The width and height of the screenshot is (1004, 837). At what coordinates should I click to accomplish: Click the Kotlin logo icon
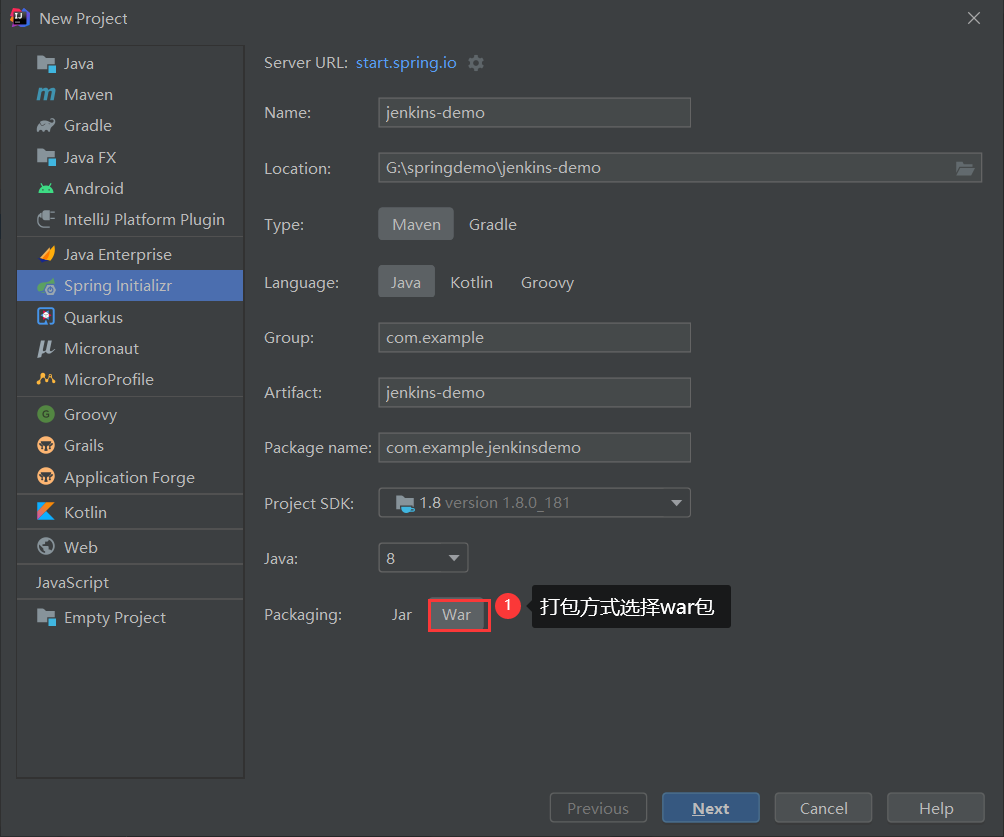(46, 512)
